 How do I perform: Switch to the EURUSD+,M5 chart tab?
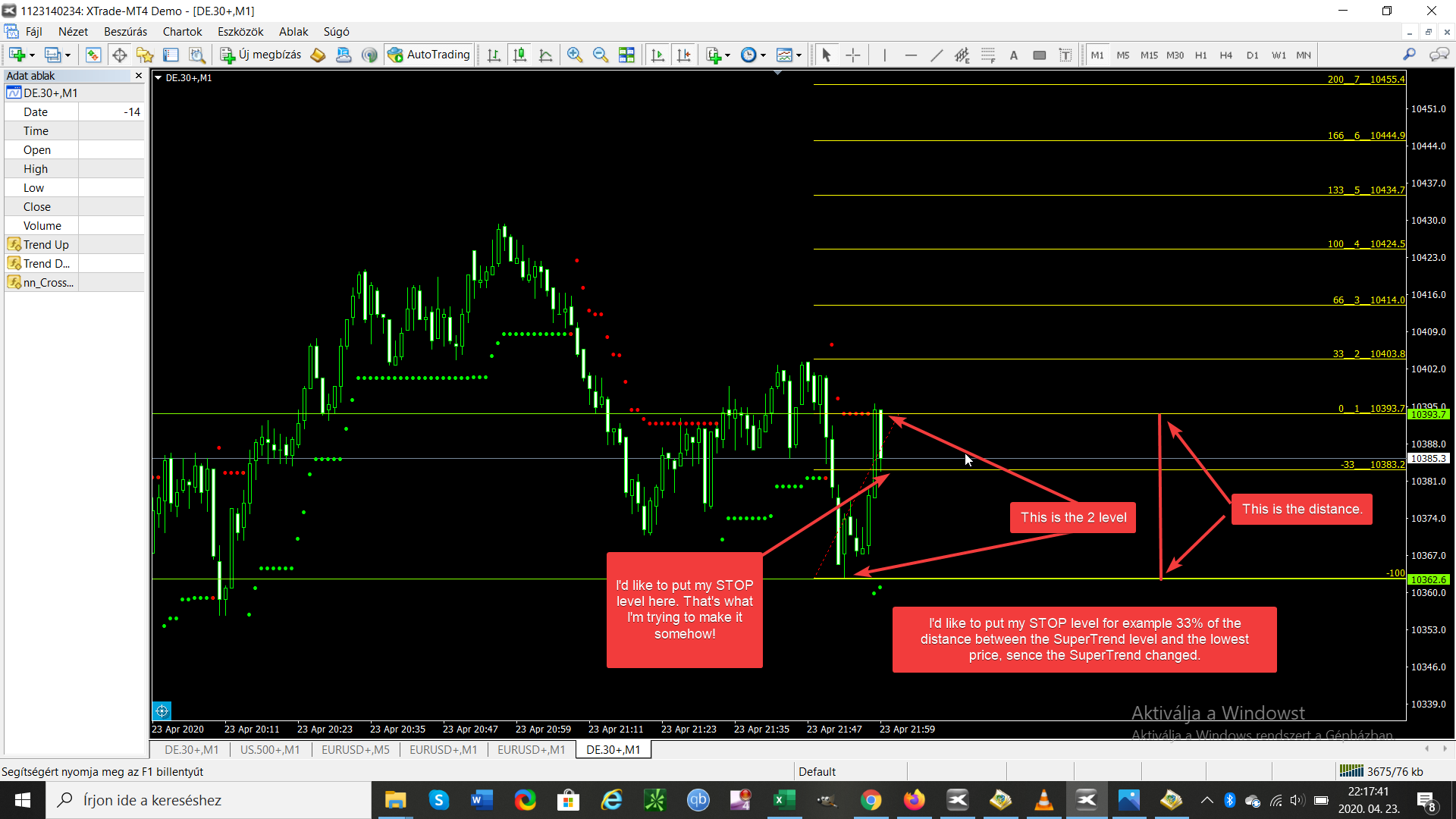point(356,750)
